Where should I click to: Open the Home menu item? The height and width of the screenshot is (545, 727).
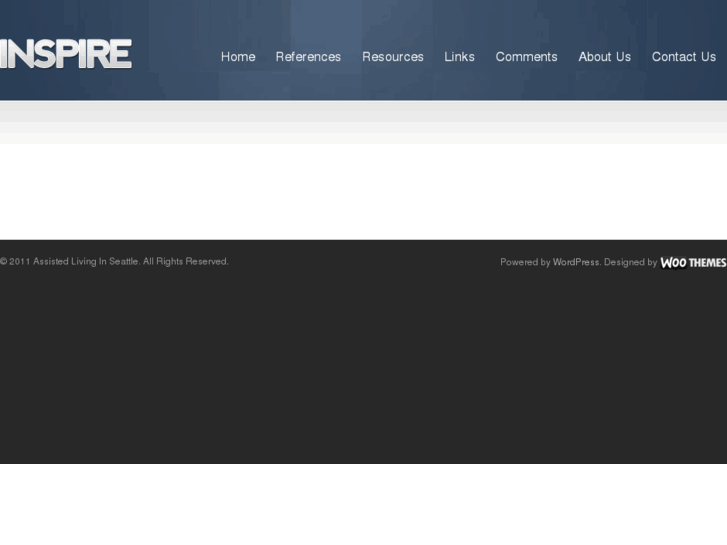pyautogui.click(x=238, y=57)
